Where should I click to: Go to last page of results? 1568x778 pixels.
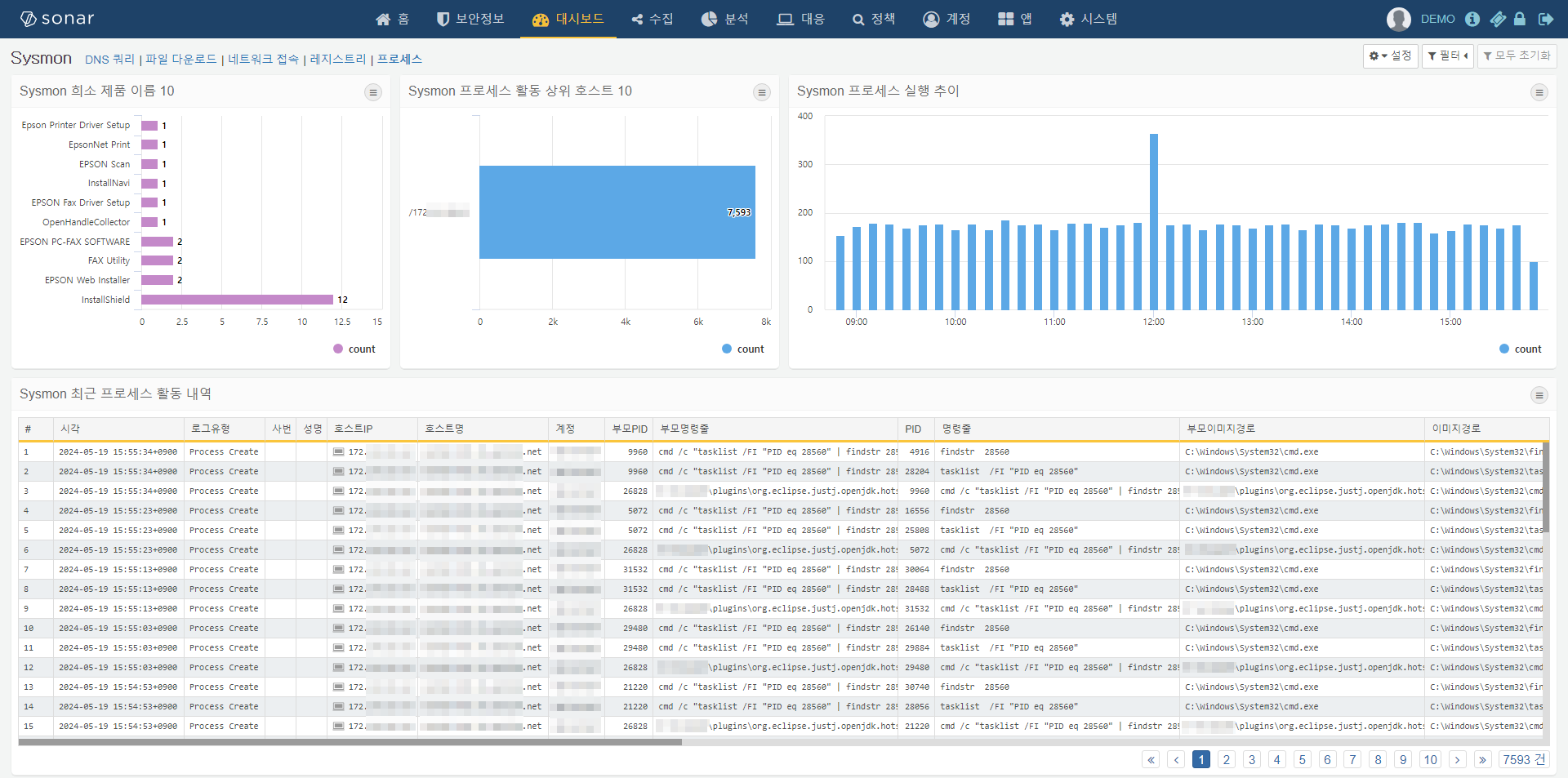(1482, 759)
